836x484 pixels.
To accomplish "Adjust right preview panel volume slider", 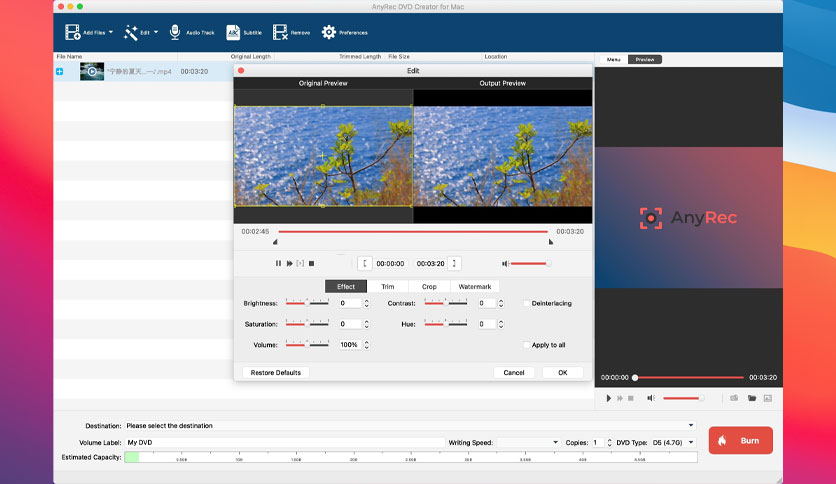I will (684, 398).
